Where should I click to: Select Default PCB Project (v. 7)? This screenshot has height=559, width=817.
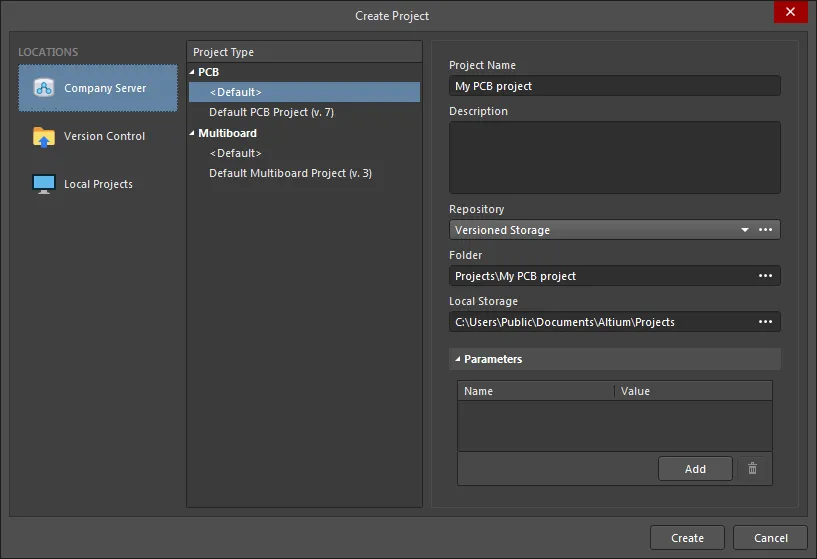(271, 112)
